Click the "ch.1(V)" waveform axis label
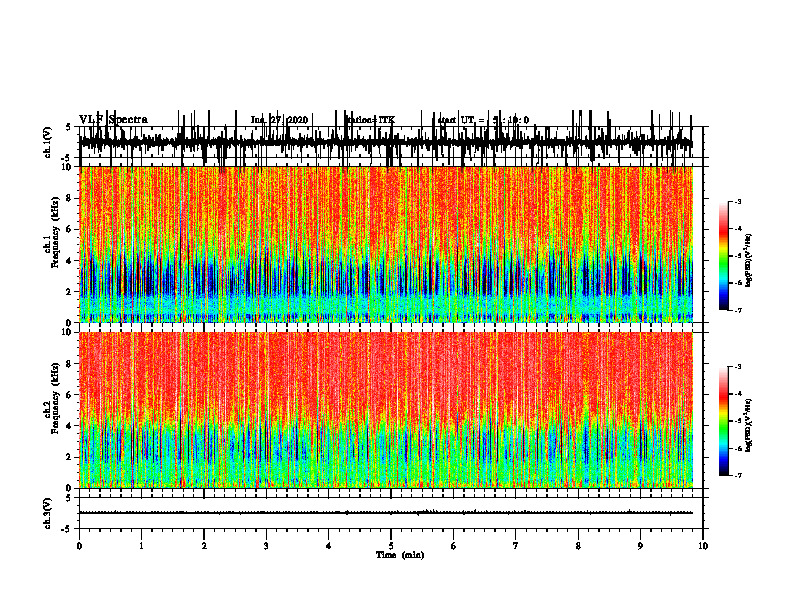This screenshot has width=792, height=612. [x=48, y=143]
